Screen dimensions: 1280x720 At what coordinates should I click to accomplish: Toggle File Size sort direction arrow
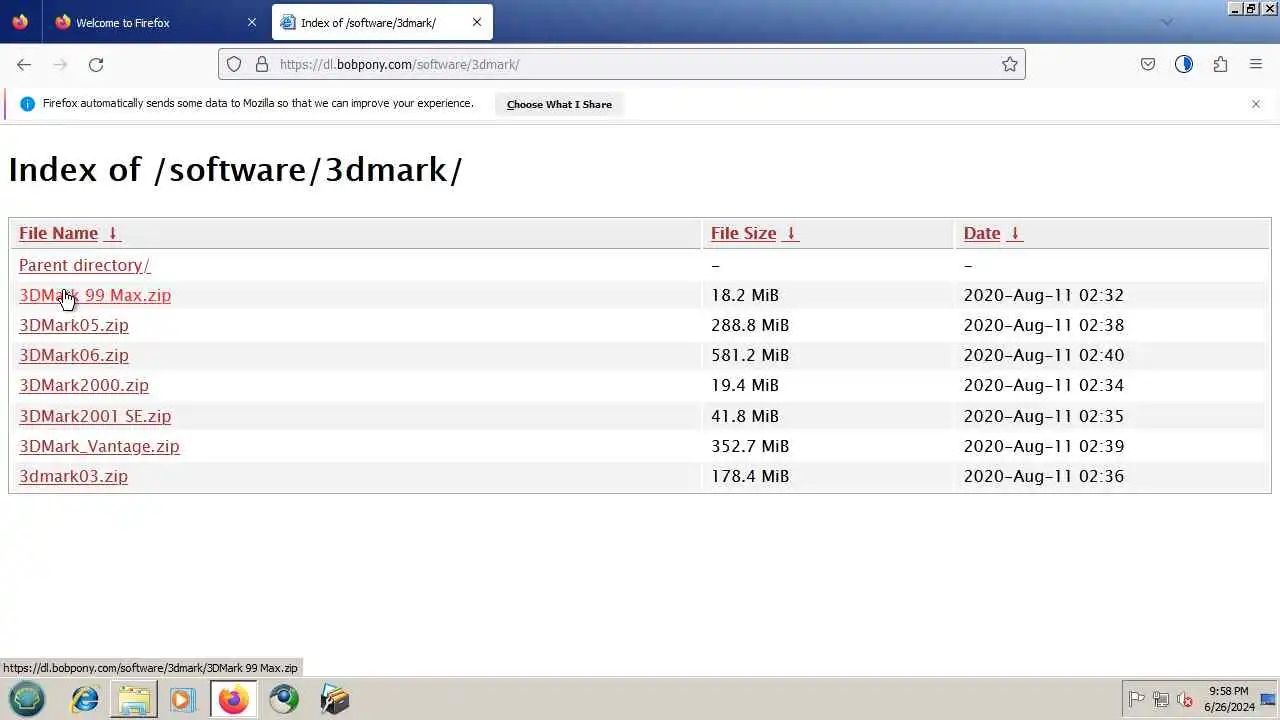790,233
